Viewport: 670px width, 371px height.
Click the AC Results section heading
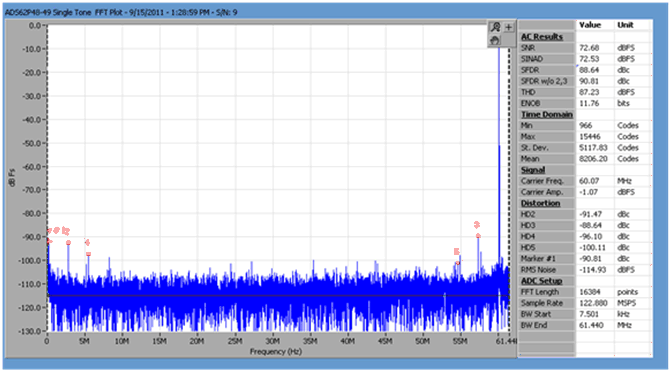(541, 37)
